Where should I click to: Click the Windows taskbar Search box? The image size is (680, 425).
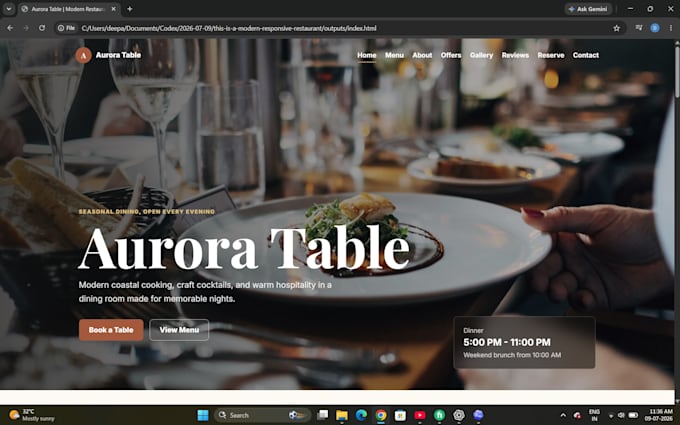click(262, 415)
